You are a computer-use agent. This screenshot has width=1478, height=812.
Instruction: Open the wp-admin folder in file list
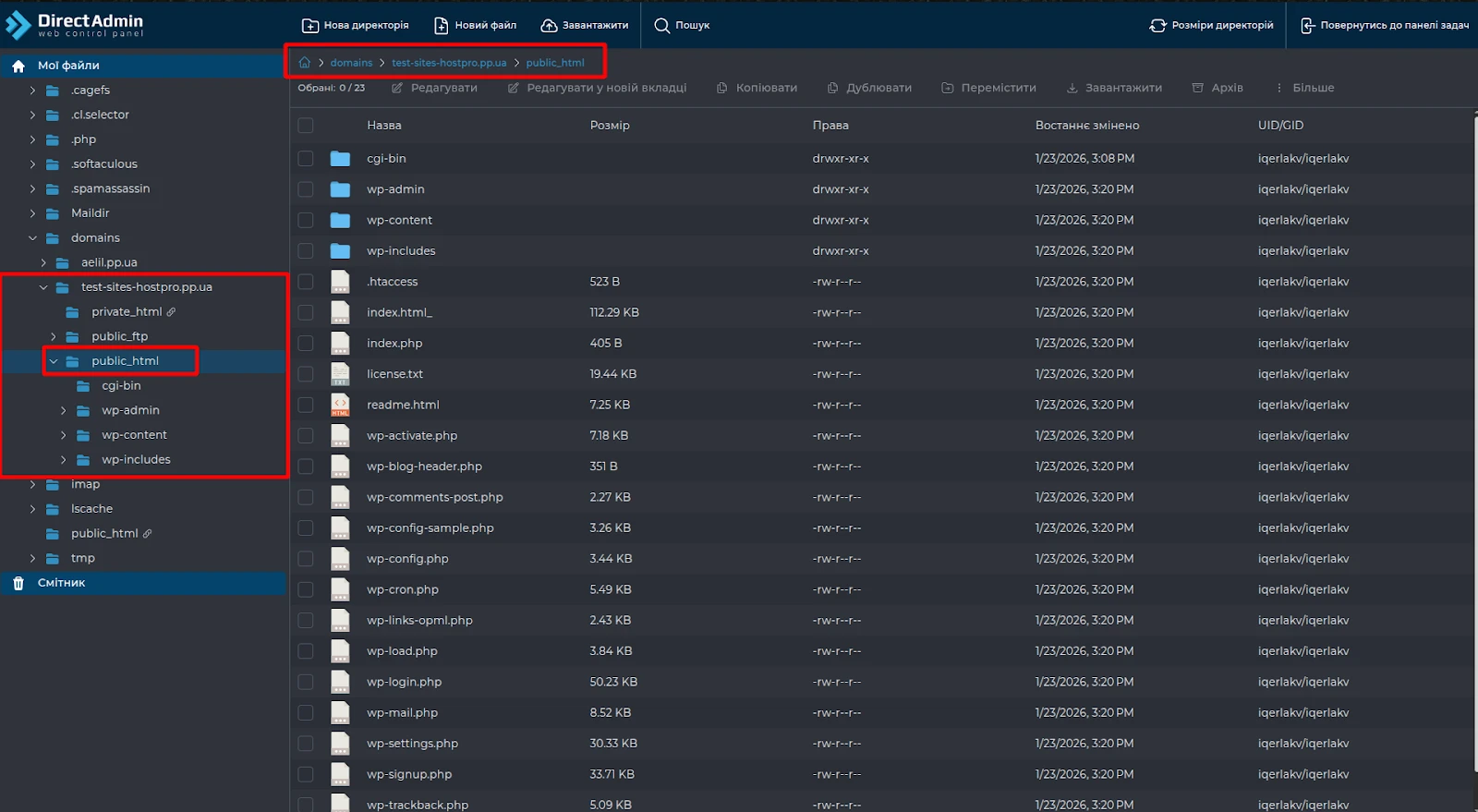(395, 189)
